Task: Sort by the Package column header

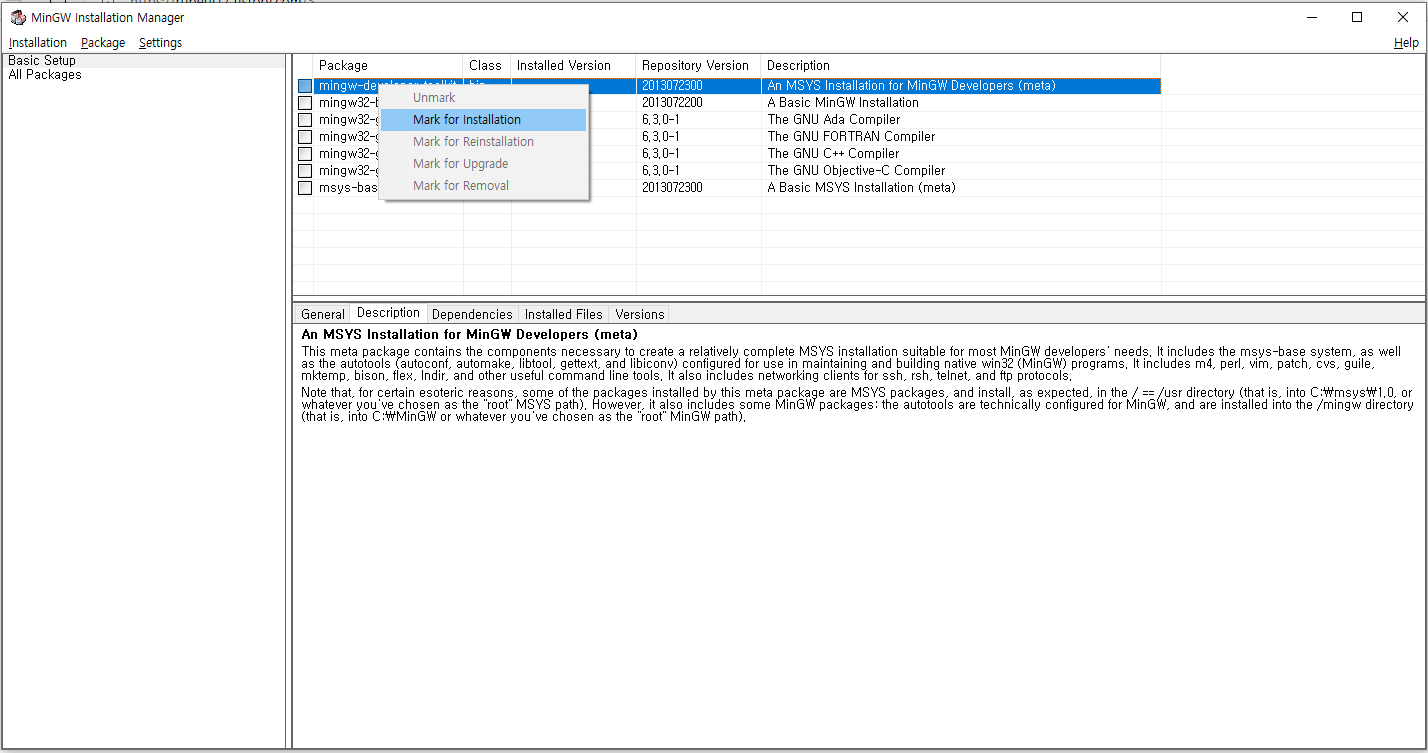Action: click(388, 66)
